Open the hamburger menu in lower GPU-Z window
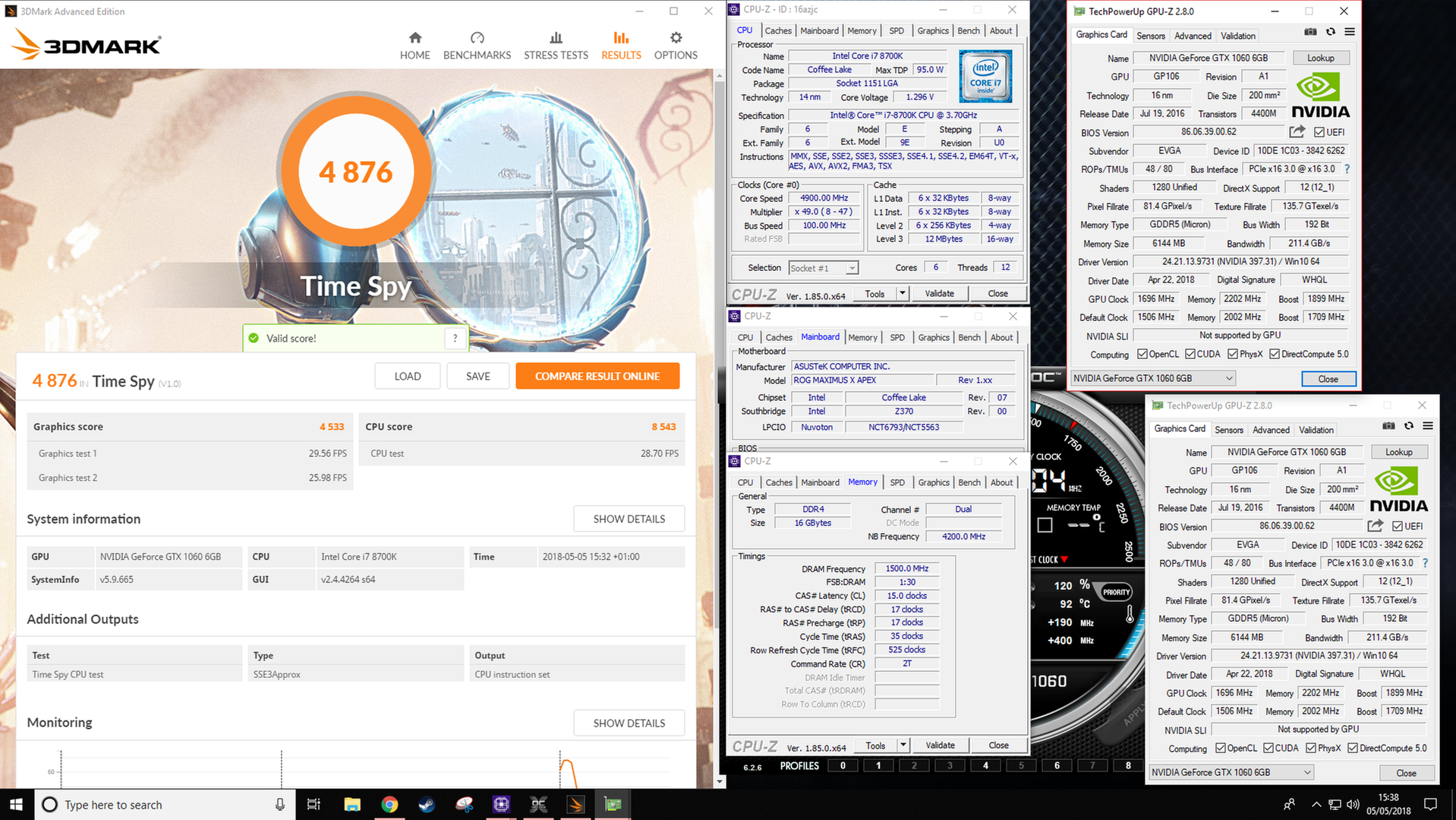Screen dimensions: 1456x820 coord(1428,426)
